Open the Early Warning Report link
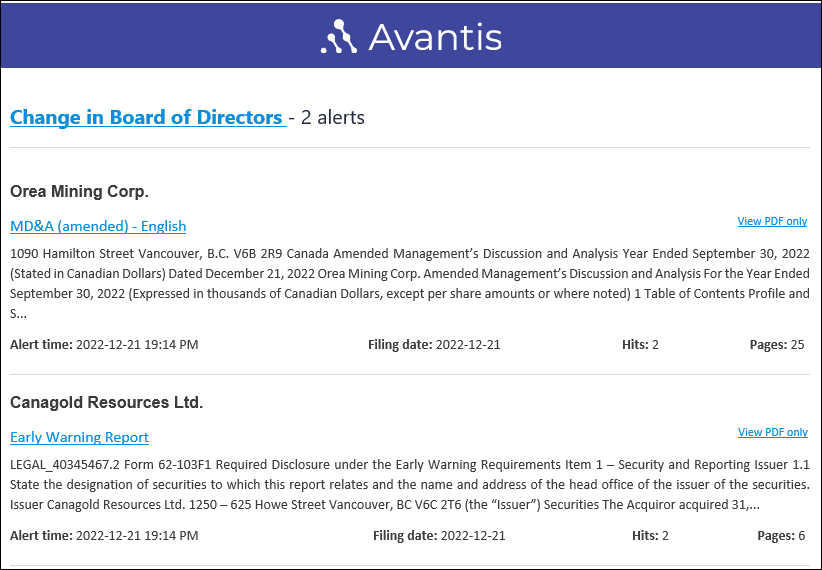 tap(79, 437)
